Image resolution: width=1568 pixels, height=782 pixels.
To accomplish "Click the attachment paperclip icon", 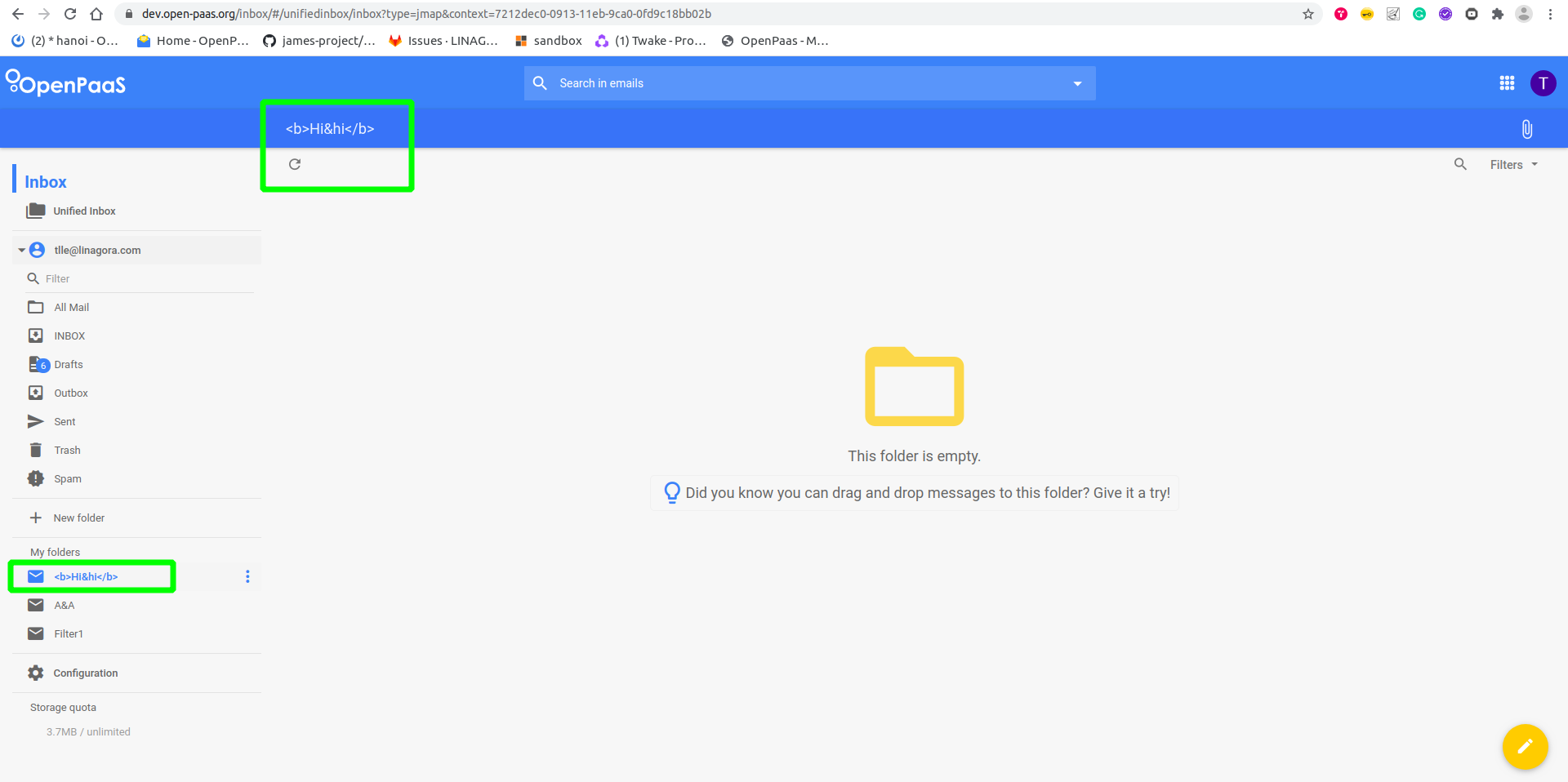I will point(1526,128).
